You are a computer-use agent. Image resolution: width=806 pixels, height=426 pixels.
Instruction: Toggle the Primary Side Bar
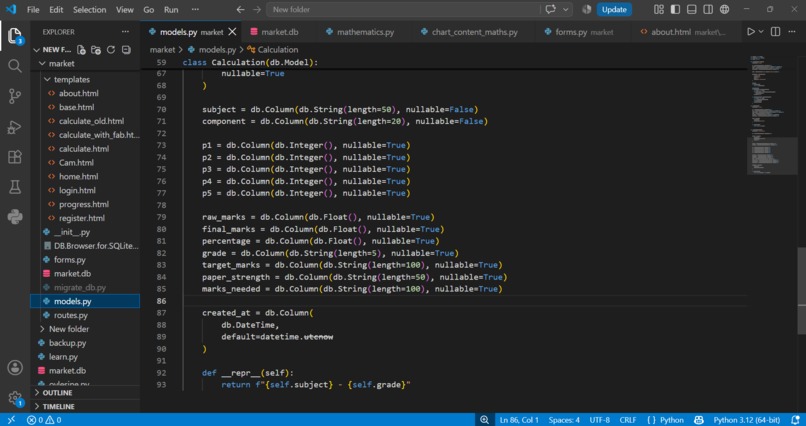(675, 10)
